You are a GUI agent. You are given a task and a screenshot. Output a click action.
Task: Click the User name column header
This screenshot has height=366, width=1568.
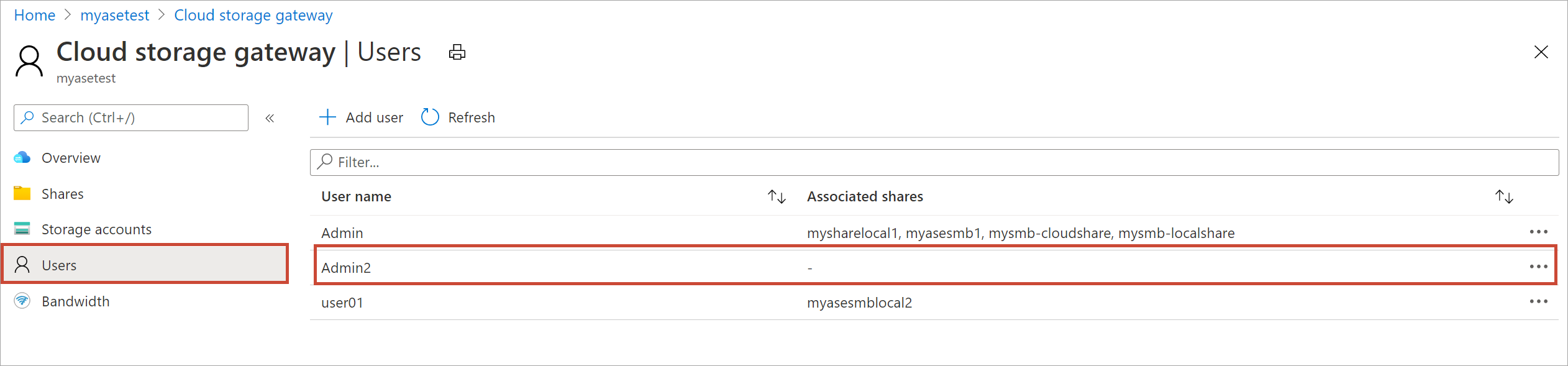[x=356, y=196]
